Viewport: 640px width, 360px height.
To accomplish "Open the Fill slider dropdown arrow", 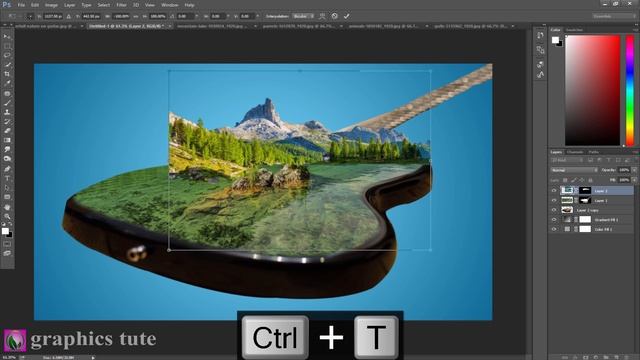I will pos(634,180).
